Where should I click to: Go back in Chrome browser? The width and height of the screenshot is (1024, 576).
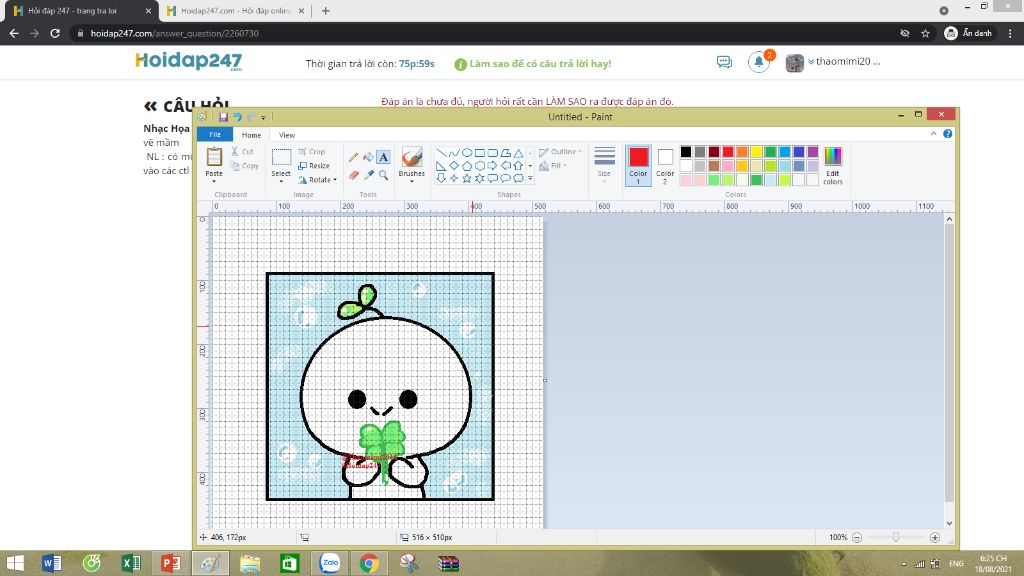14,33
